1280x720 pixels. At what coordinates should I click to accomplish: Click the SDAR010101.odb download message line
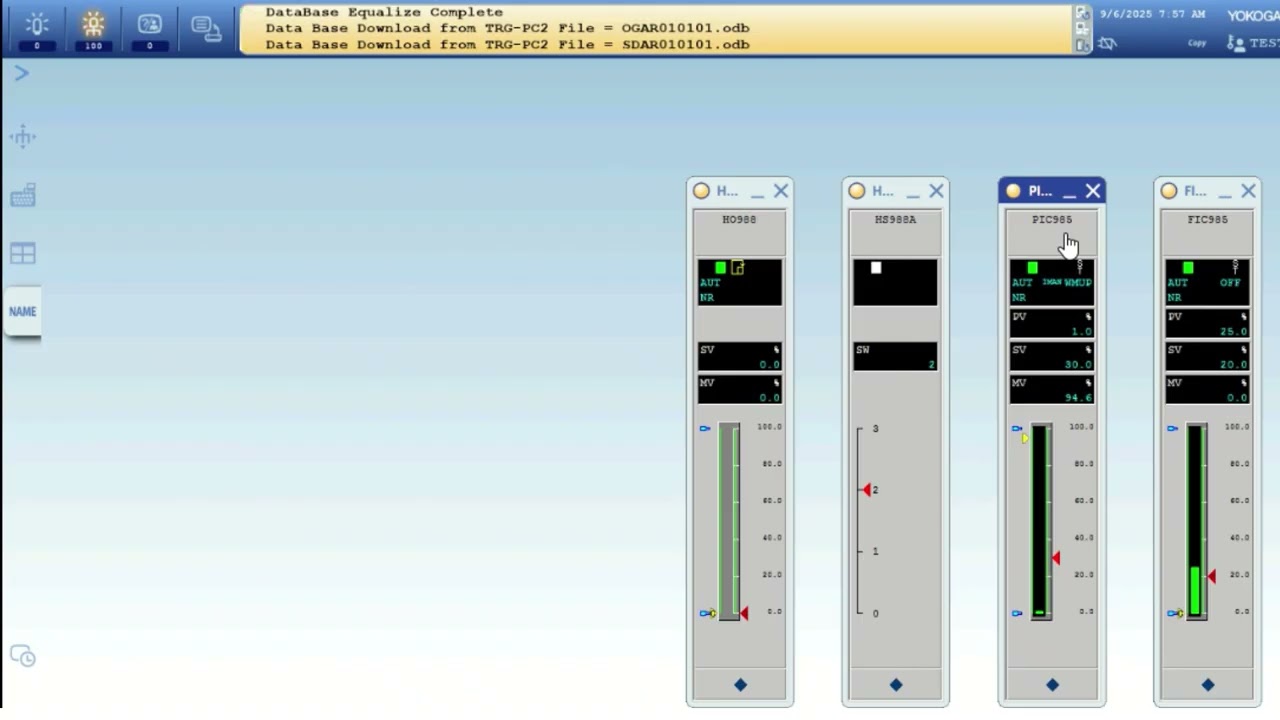click(507, 44)
